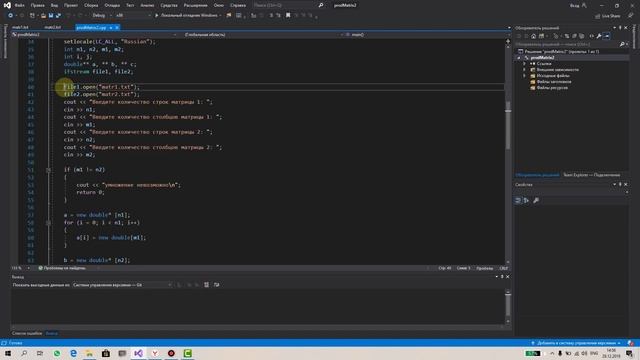Open the Отладка menu
This screenshot has height=360, width=640.
(112, 5)
